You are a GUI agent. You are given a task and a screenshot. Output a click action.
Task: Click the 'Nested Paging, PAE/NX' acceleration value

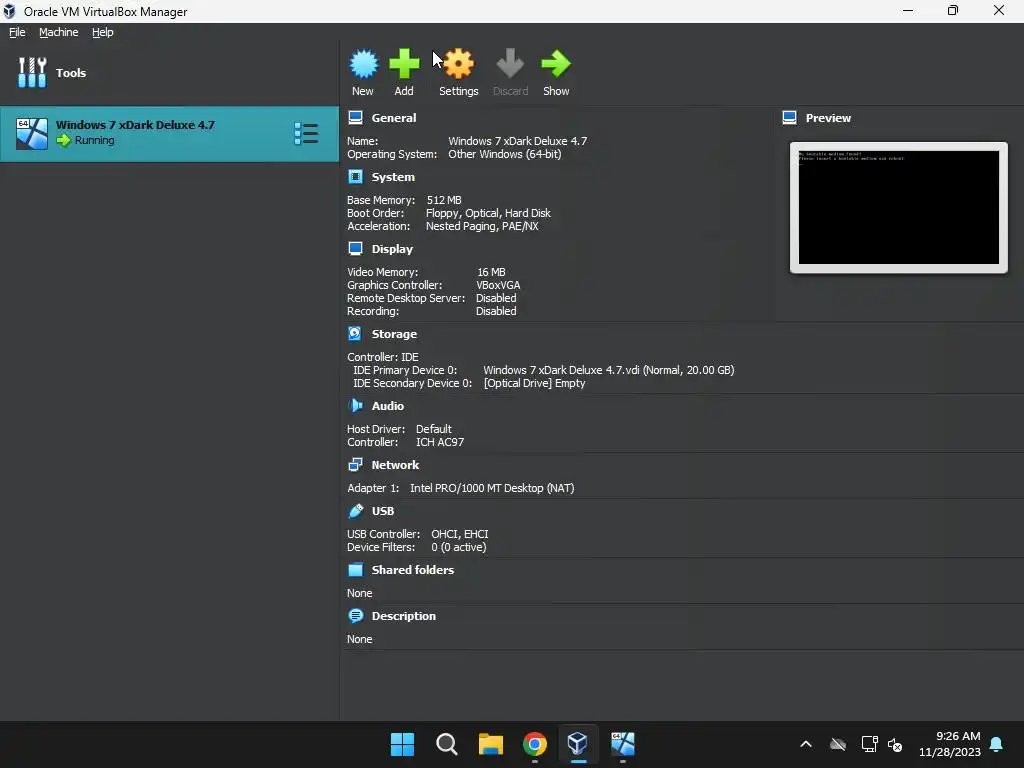coord(483,226)
